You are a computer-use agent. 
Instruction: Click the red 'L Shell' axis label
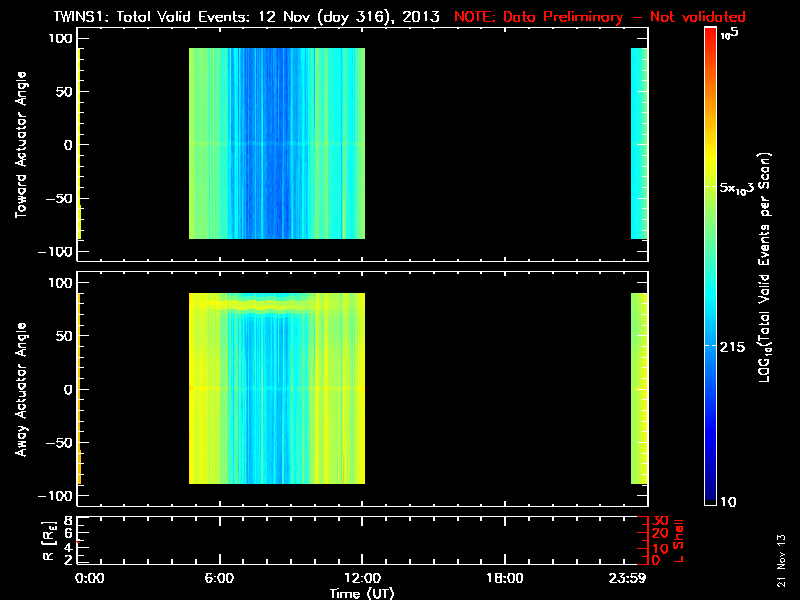click(x=678, y=541)
